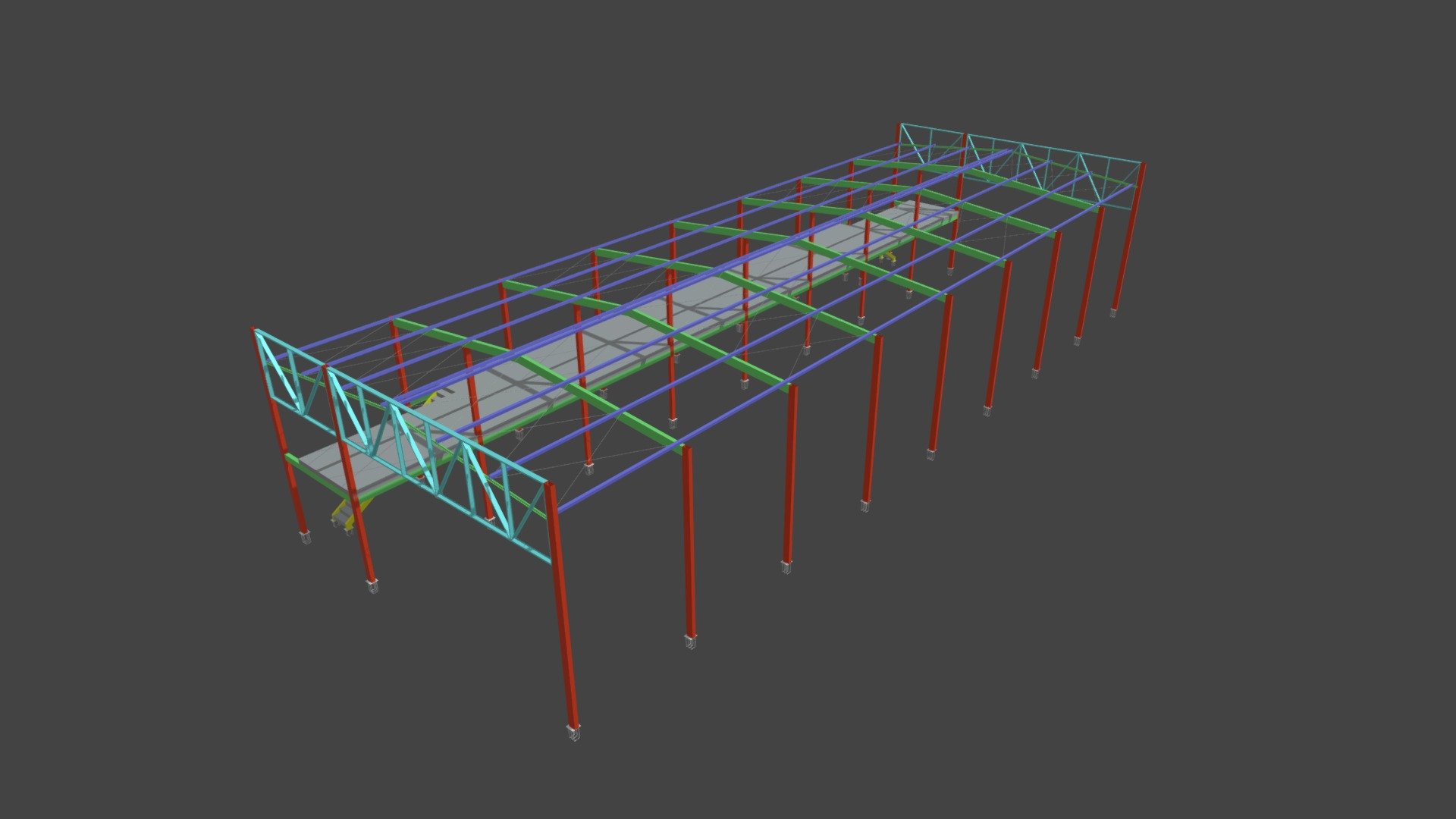Image resolution: width=1456 pixels, height=819 pixels.
Task: Pick the base plate of the second front-row column
Action: (x=690, y=642)
